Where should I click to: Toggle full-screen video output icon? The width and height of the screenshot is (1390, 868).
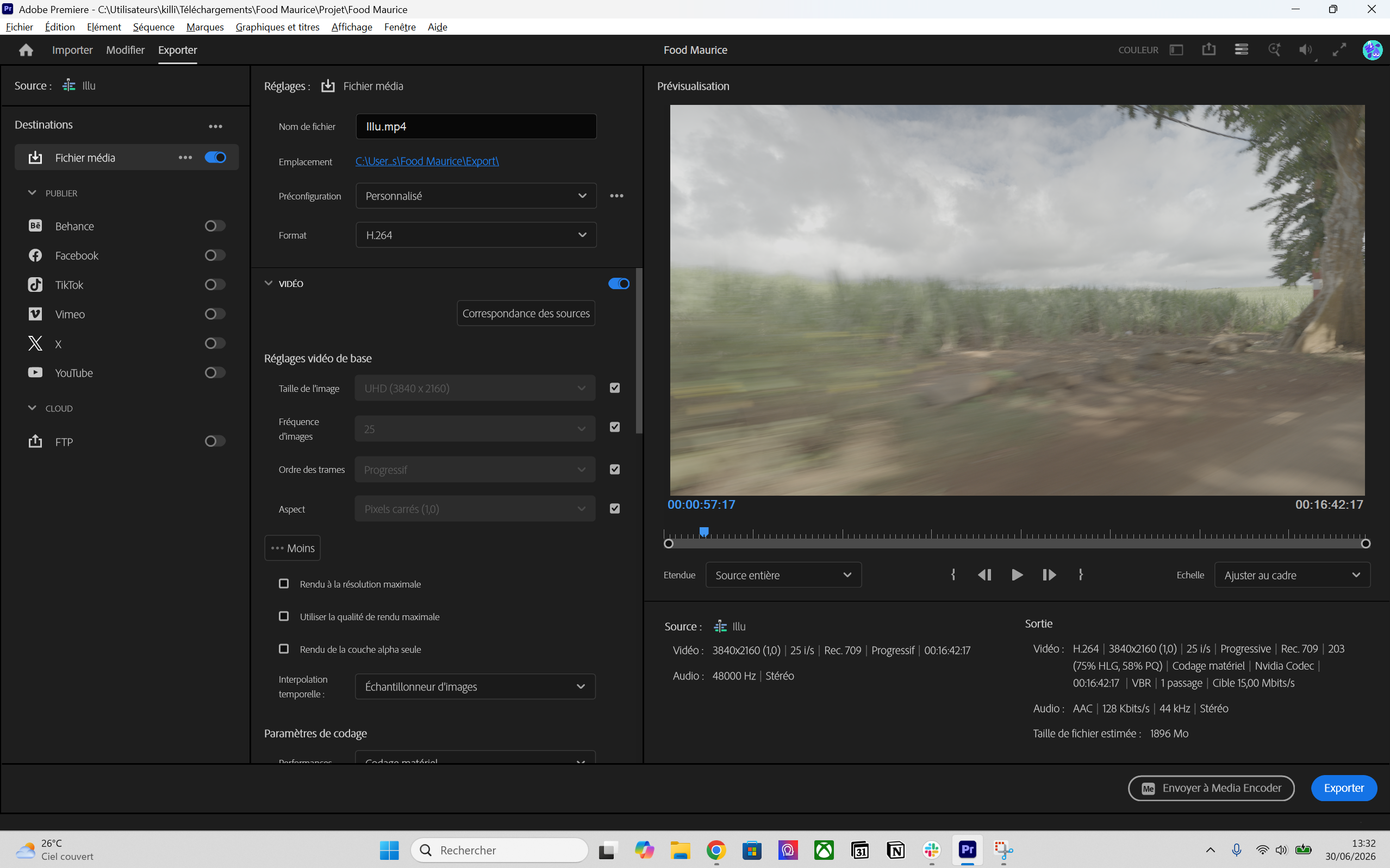1339,50
